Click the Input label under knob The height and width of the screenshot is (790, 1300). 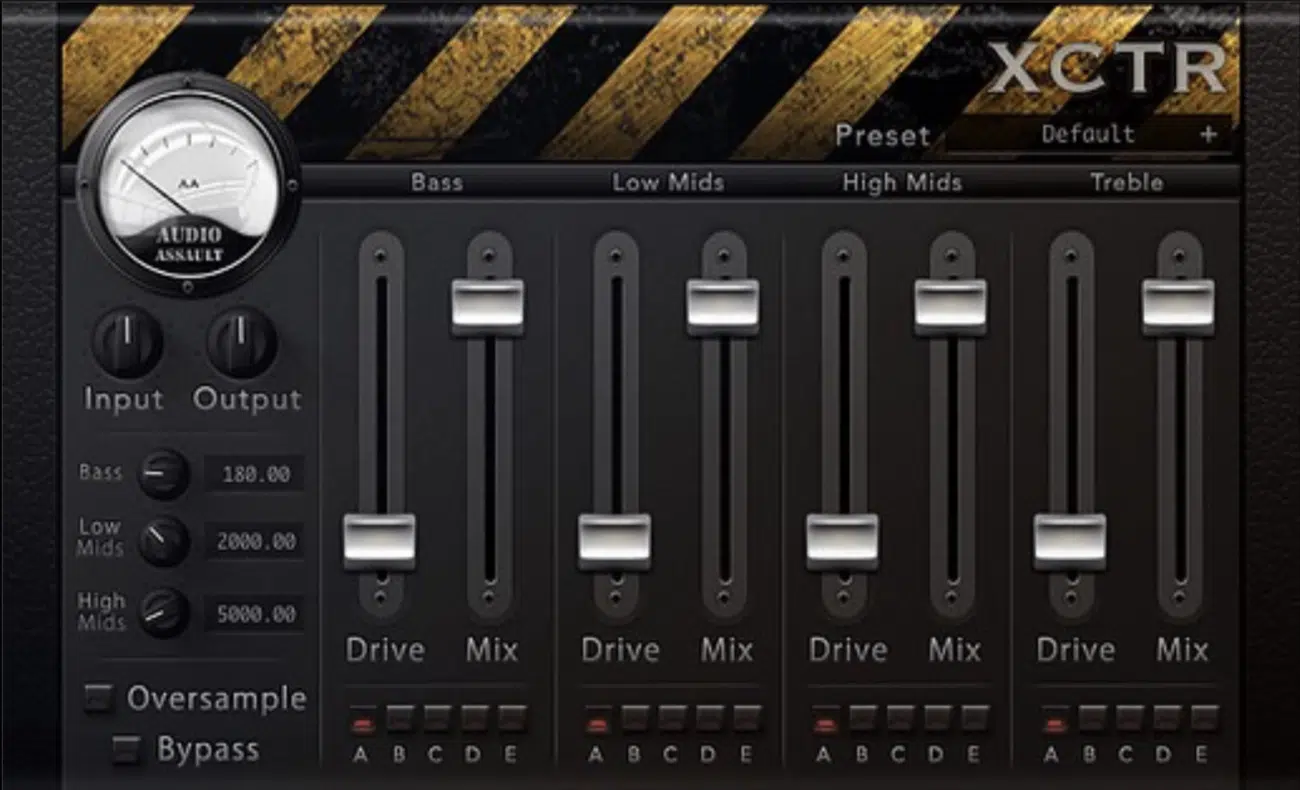[x=124, y=399]
